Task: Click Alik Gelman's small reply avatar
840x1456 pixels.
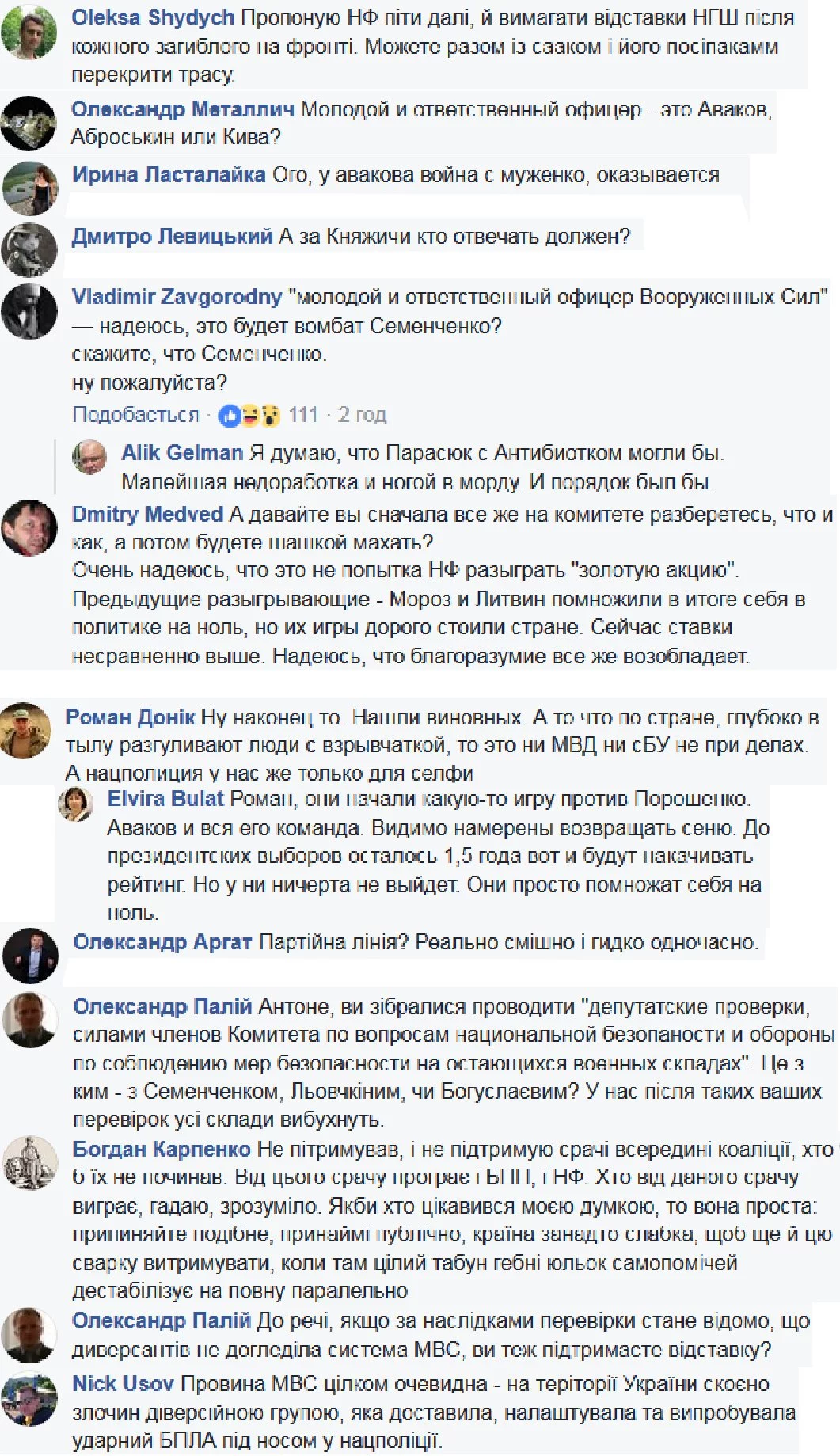Action: point(89,458)
